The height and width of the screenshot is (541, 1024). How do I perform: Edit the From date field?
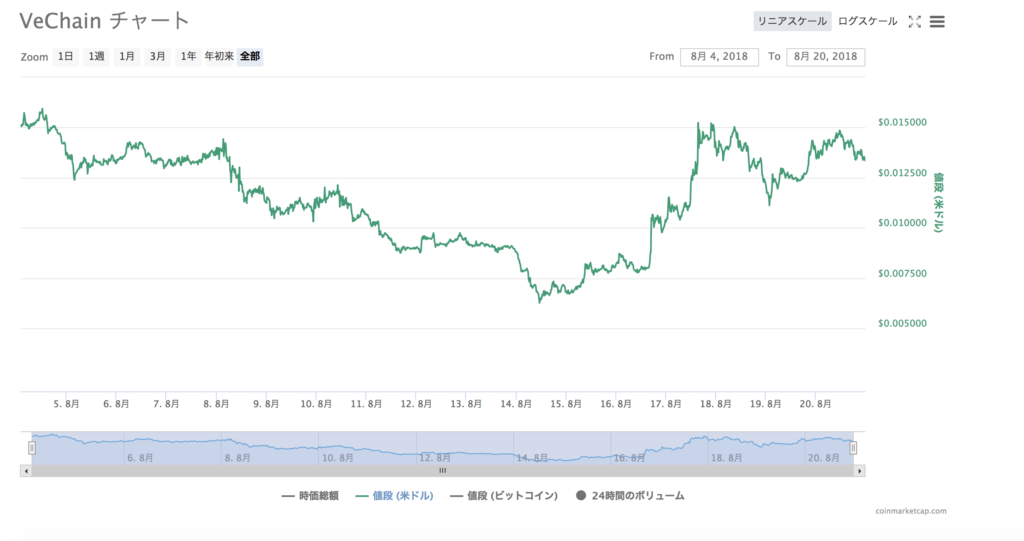click(x=719, y=57)
